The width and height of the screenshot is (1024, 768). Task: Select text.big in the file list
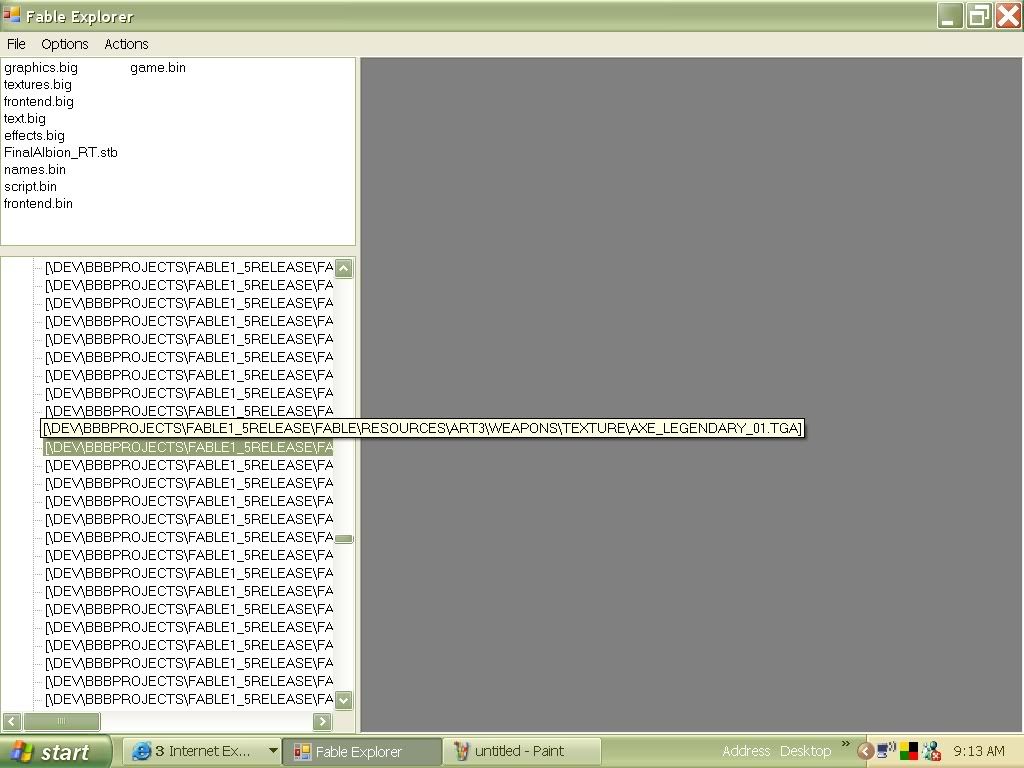pyautogui.click(x=25, y=118)
